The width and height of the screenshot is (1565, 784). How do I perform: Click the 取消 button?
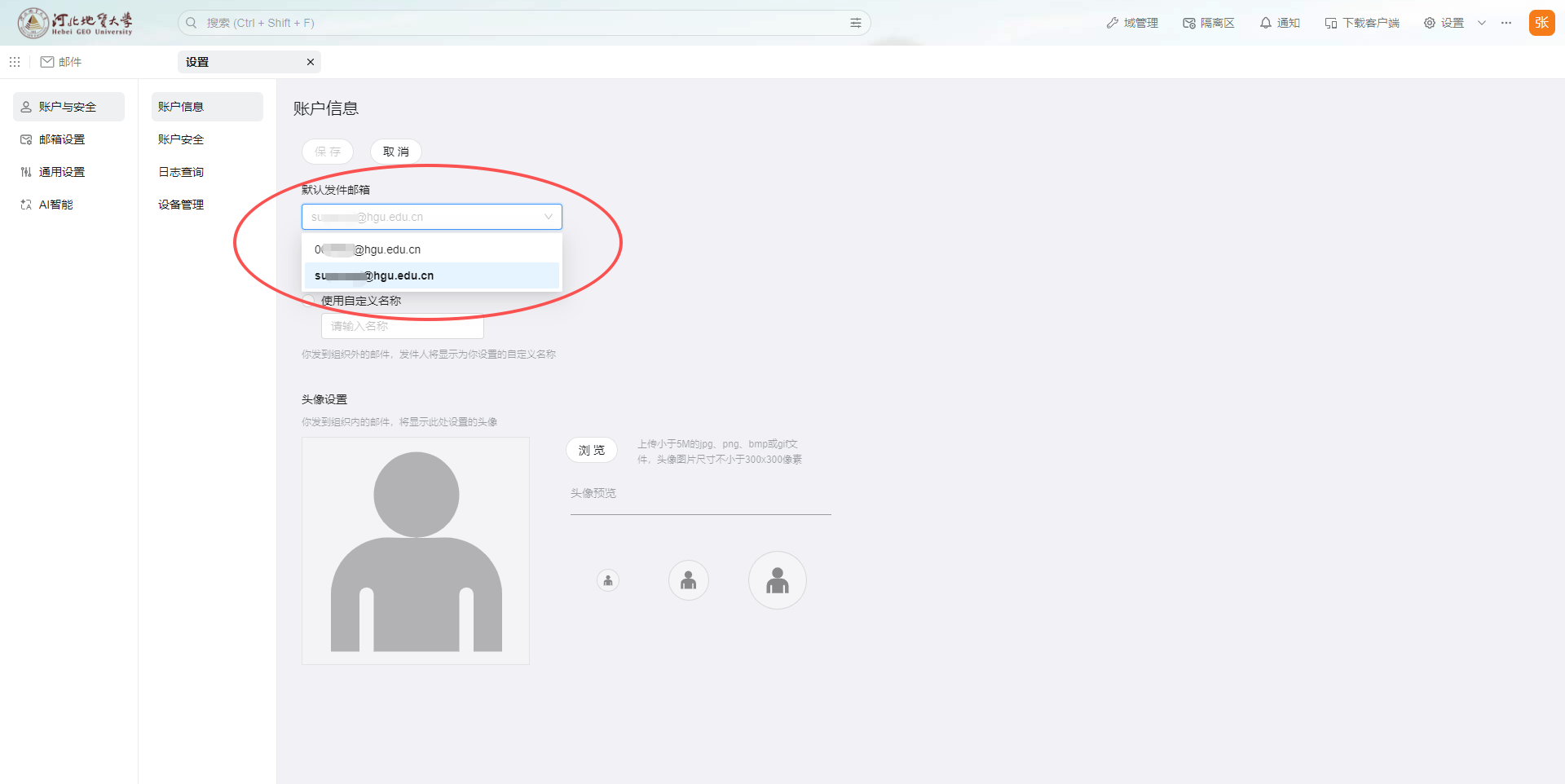tap(395, 152)
